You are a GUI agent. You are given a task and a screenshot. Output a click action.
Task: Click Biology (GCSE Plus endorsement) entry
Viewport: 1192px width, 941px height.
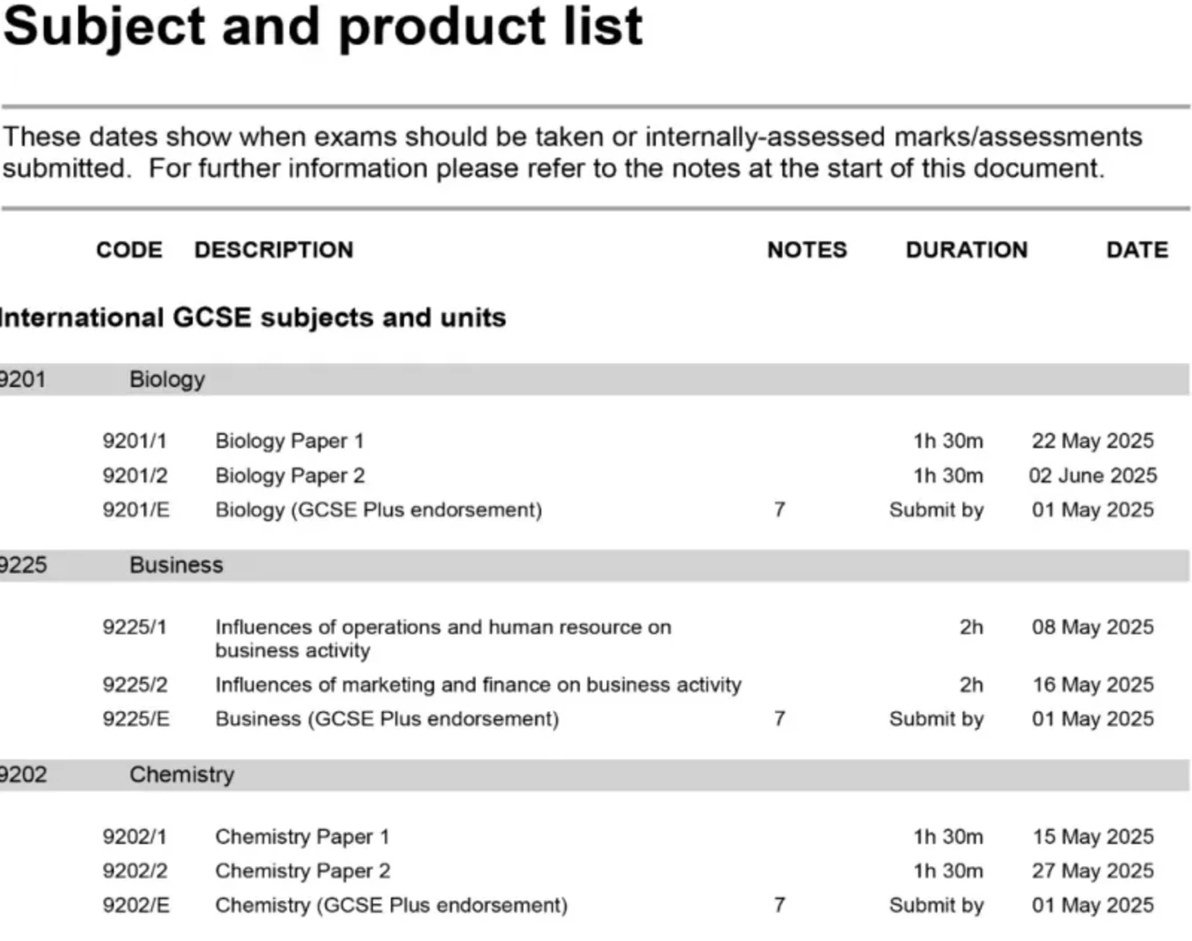pyautogui.click(x=378, y=510)
